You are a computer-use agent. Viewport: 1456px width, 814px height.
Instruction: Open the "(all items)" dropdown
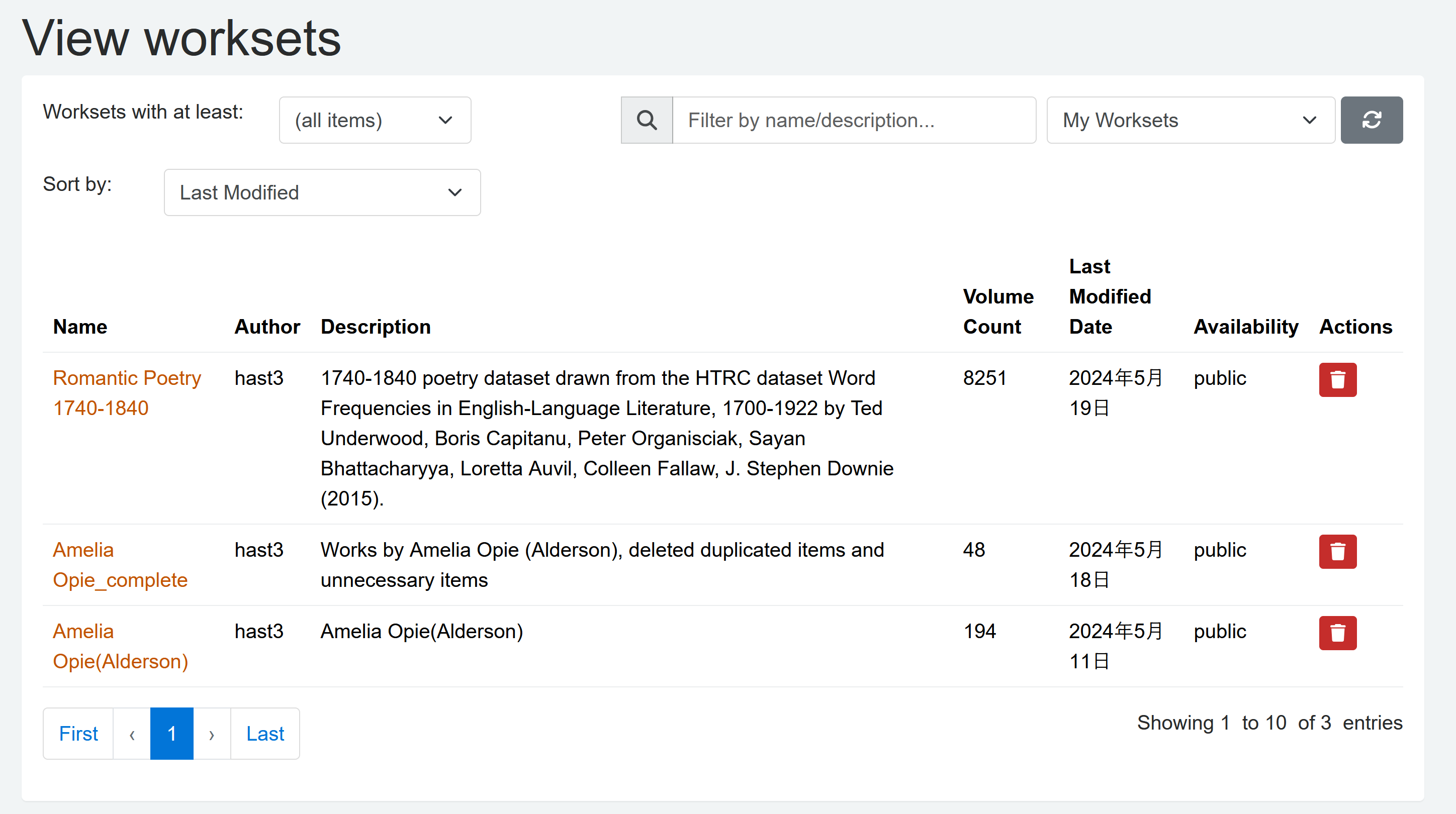pyautogui.click(x=375, y=120)
